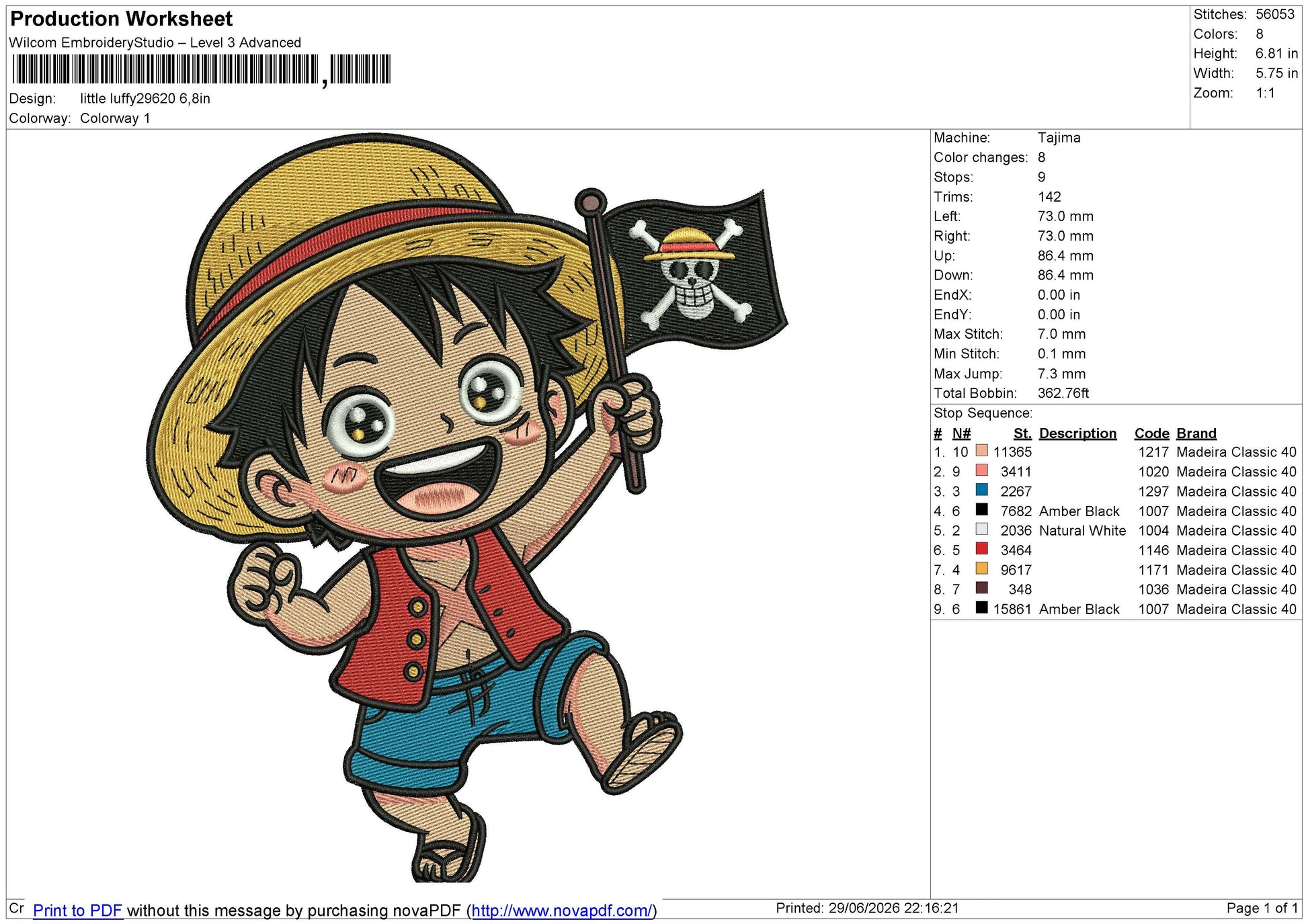The height and width of the screenshot is (924, 1308).
Task: Select the Max Jump value '7.3 mm'
Action: pyautogui.click(x=1061, y=374)
